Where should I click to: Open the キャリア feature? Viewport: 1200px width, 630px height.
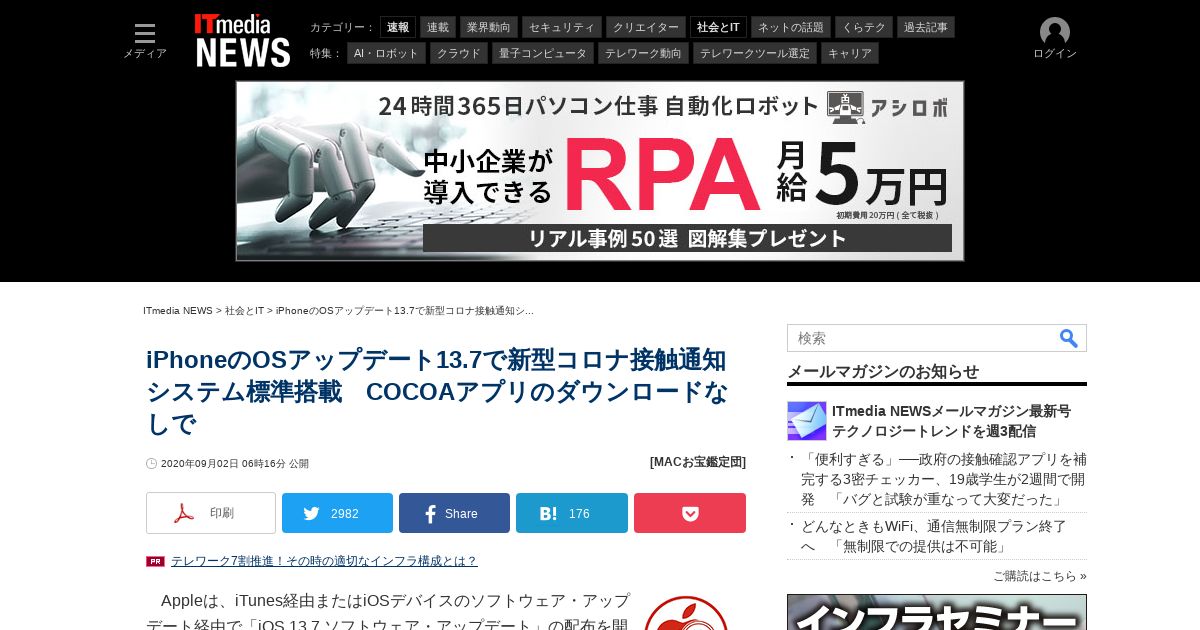(x=850, y=53)
